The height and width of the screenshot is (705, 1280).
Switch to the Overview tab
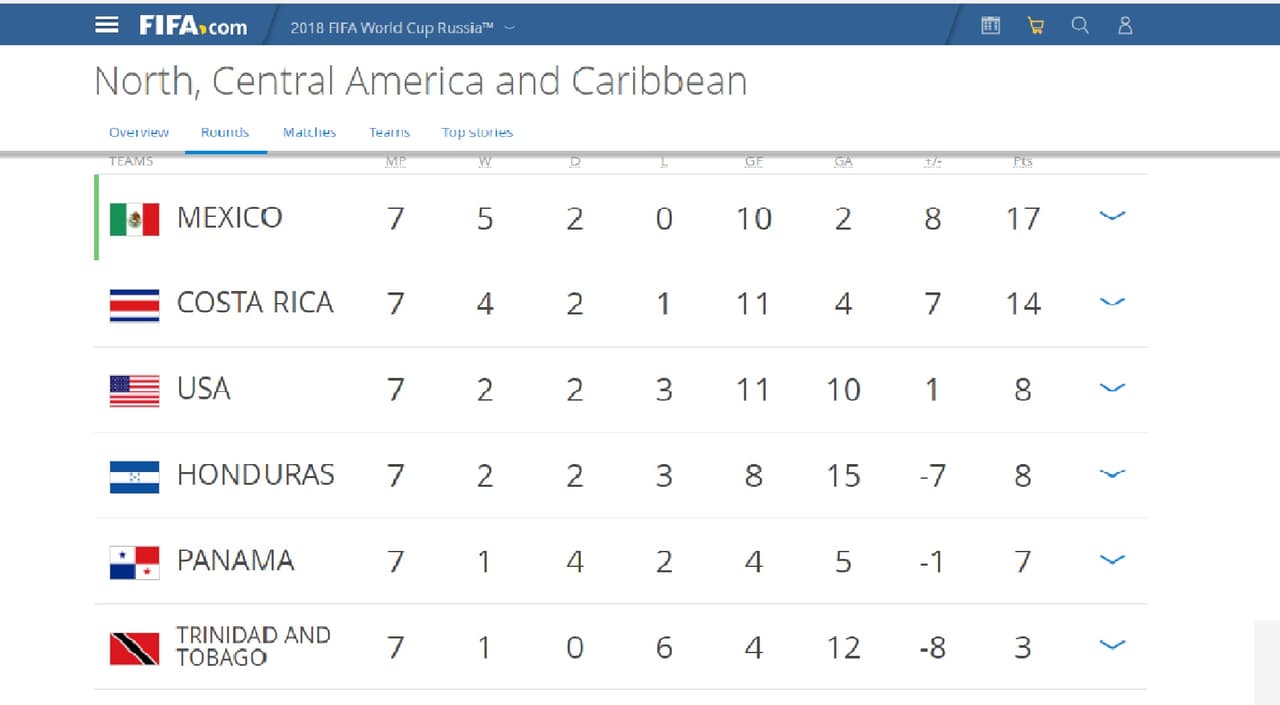tap(139, 132)
